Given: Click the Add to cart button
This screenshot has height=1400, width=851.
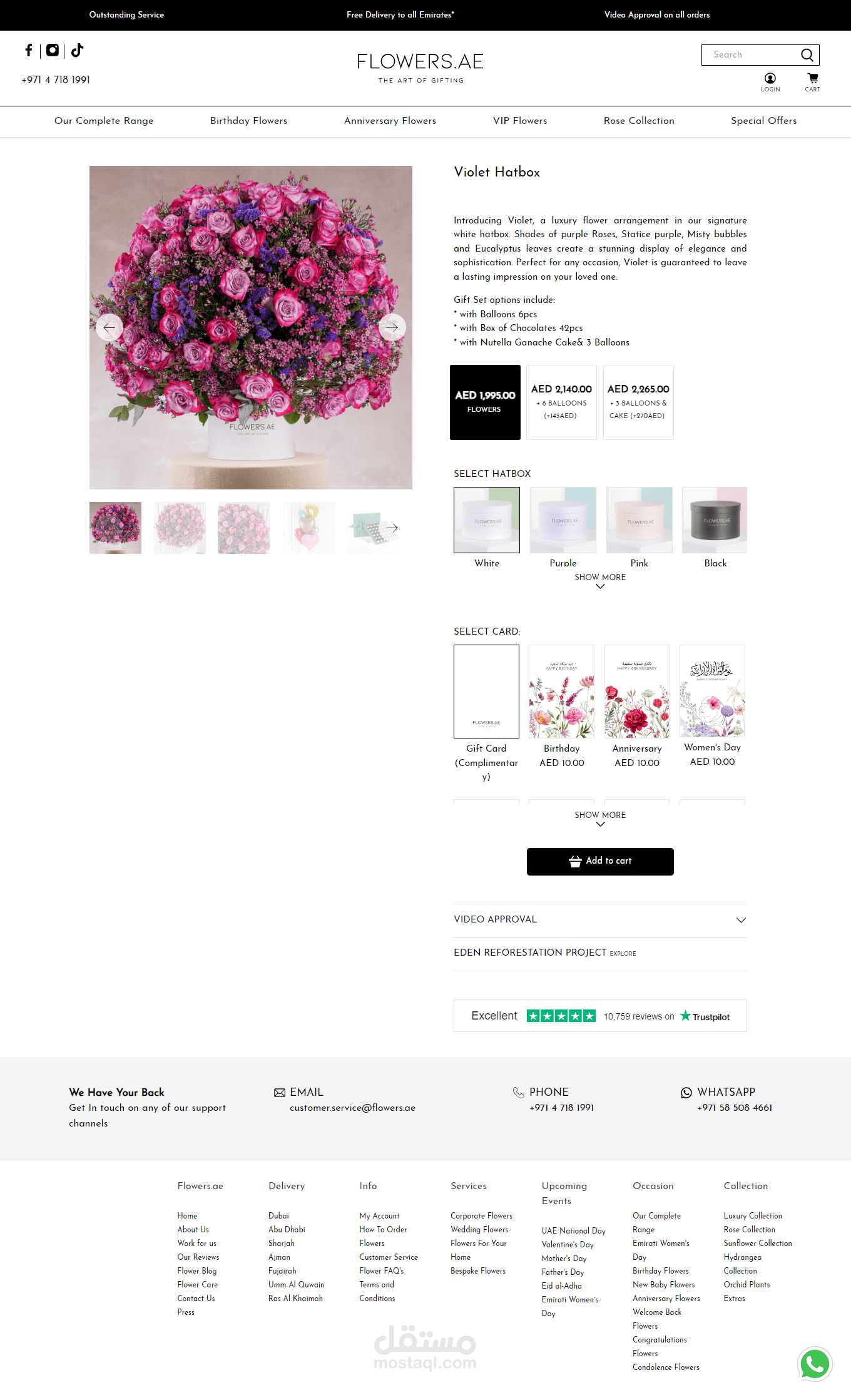Looking at the screenshot, I should coord(600,861).
